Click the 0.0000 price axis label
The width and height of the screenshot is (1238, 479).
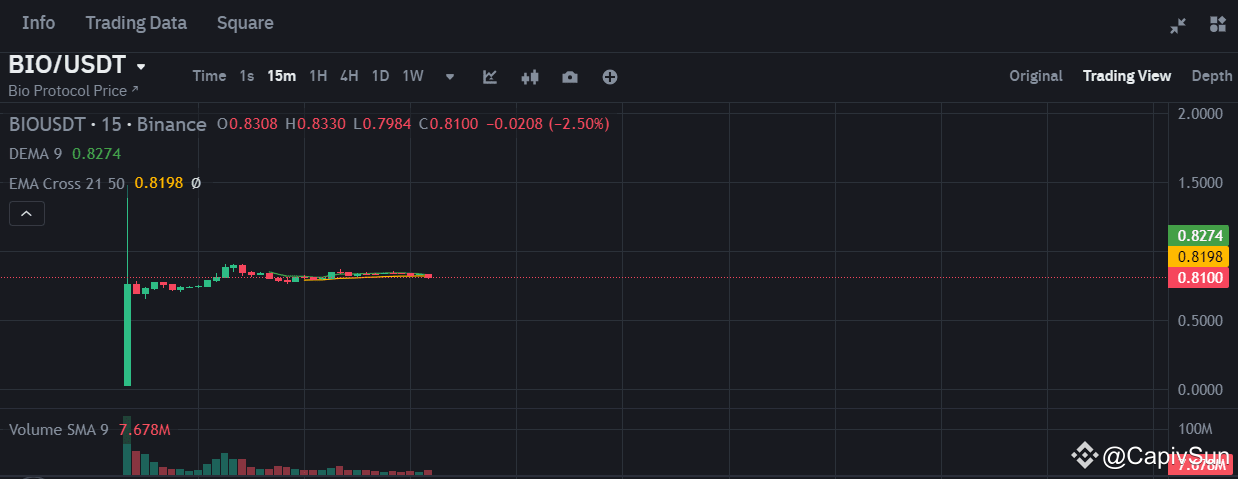click(1200, 389)
